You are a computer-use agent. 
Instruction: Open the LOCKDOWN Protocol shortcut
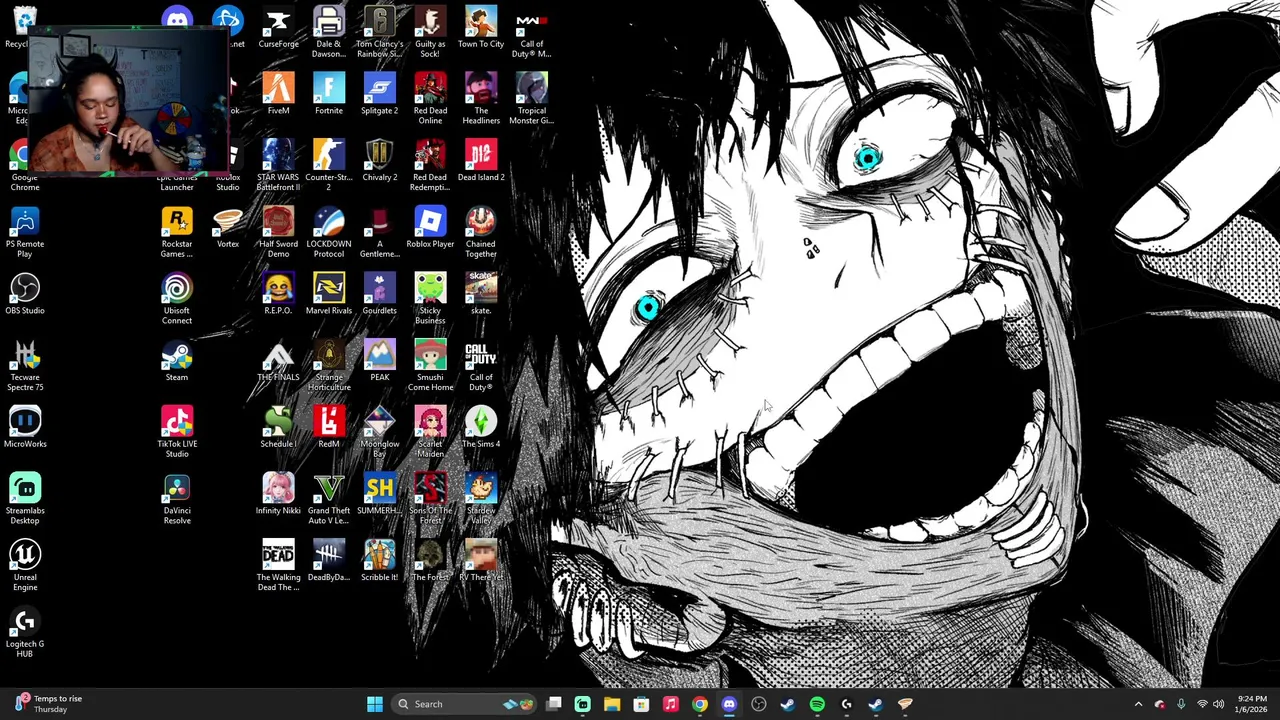pos(329,233)
